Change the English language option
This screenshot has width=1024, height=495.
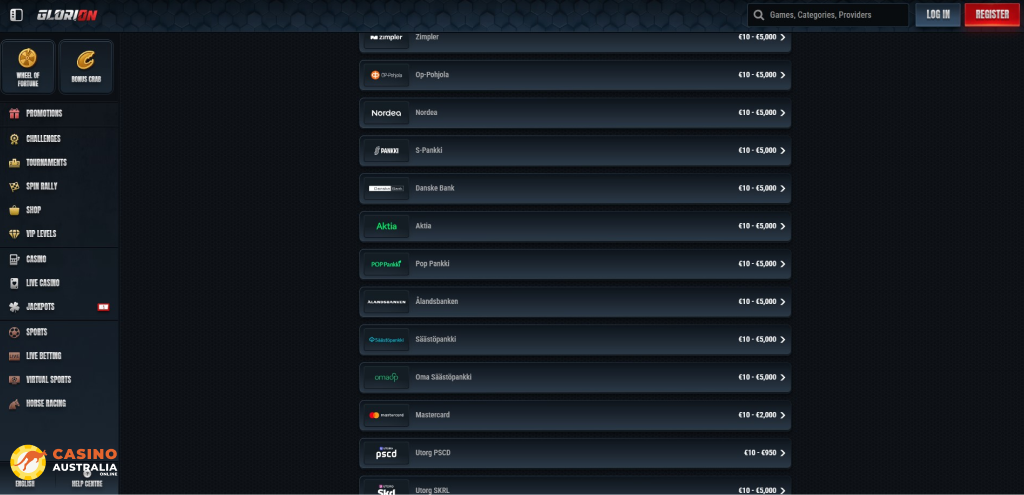(25, 484)
